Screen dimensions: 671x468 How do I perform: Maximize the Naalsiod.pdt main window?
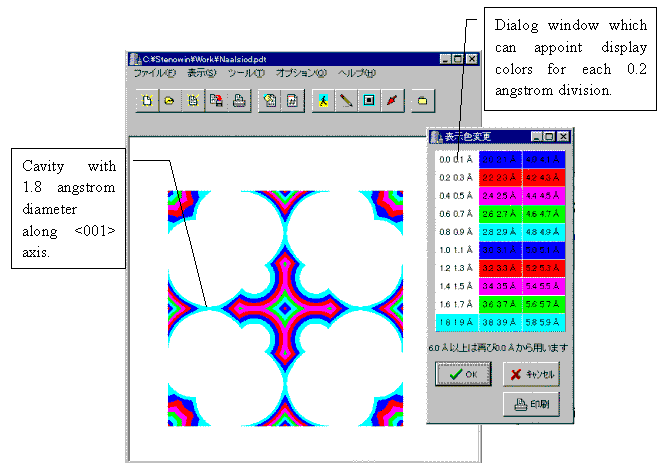click(457, 59)
